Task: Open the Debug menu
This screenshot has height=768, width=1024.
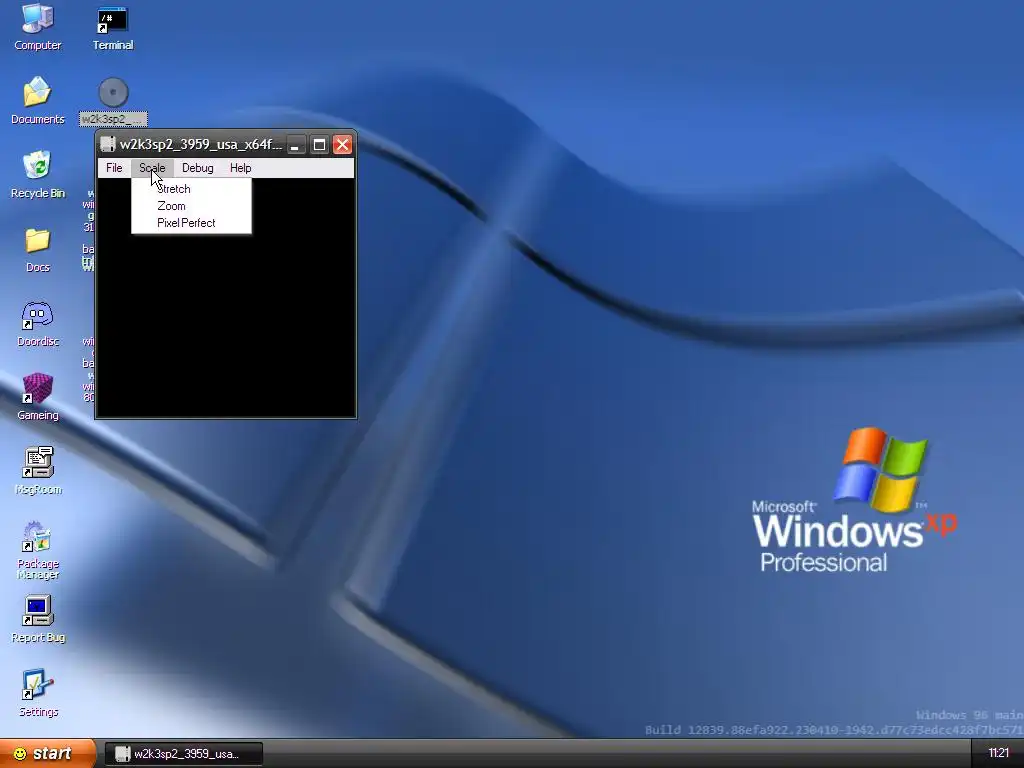Action: [197, 168]
